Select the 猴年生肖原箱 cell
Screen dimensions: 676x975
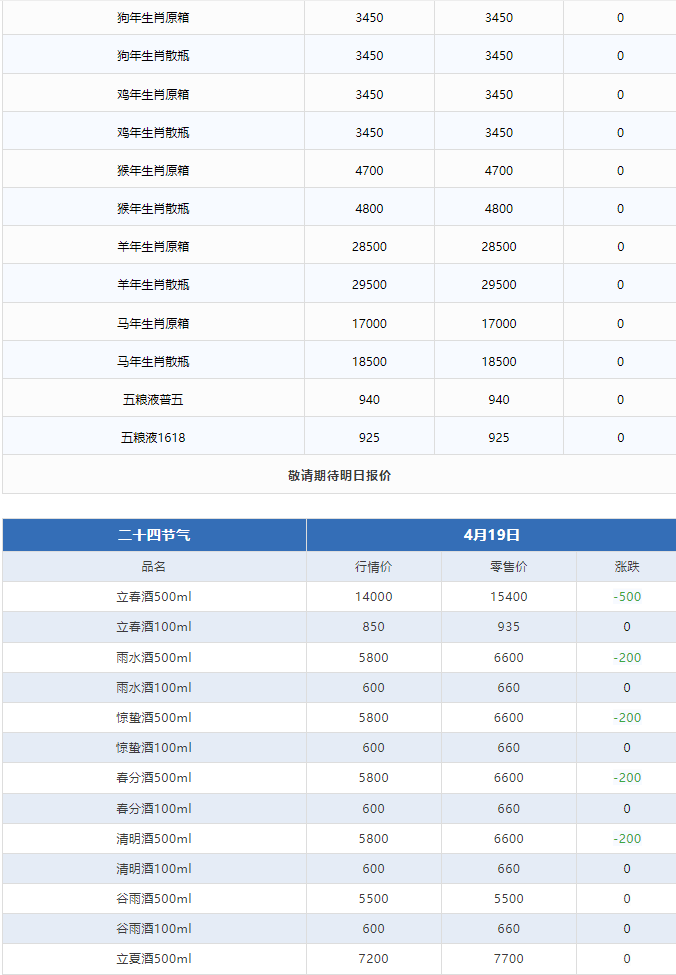[x=153, y=170]
